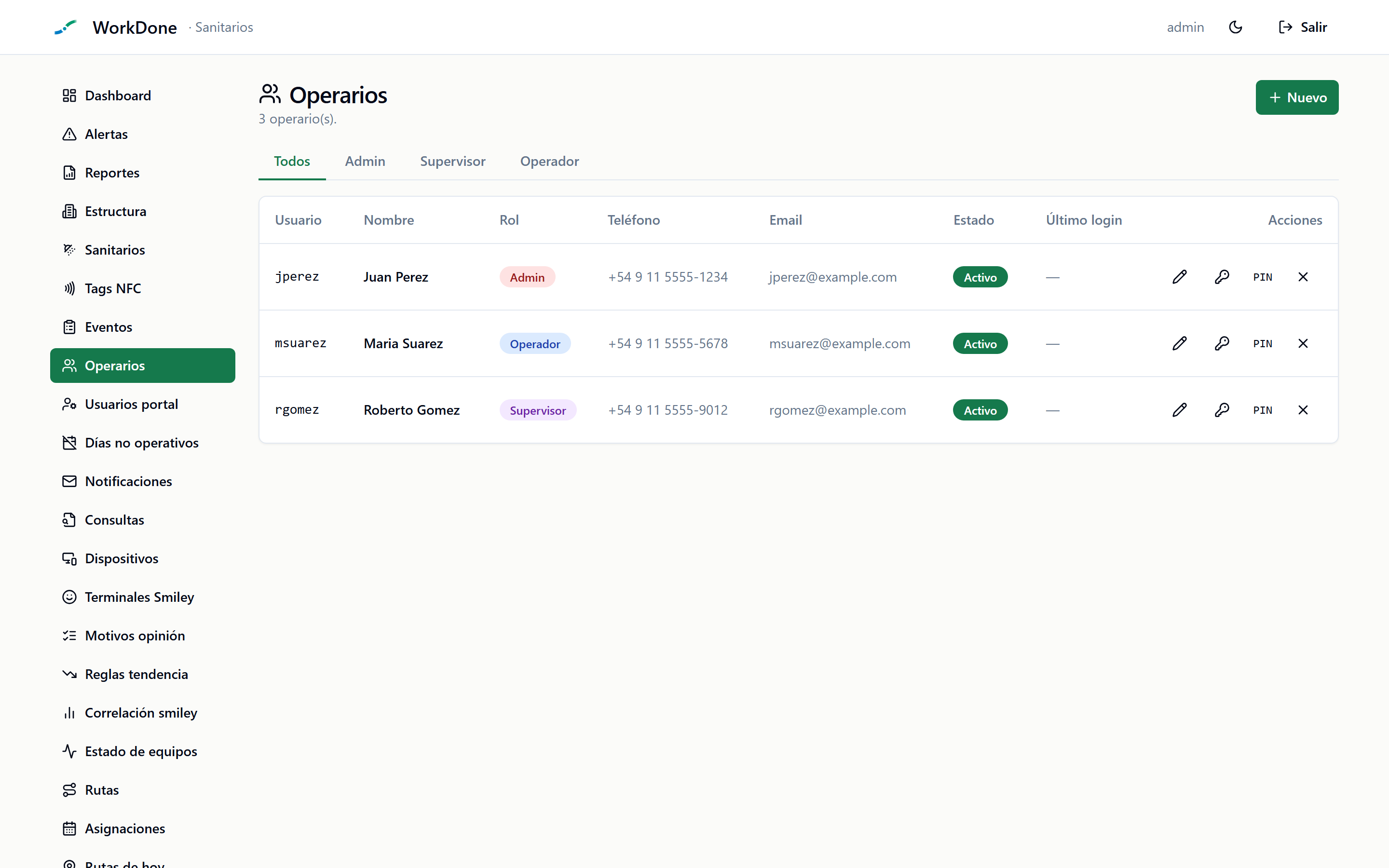Click the Rutas route icon
1389x868 pixels.
pyautogui.click(x=69, y=790)
